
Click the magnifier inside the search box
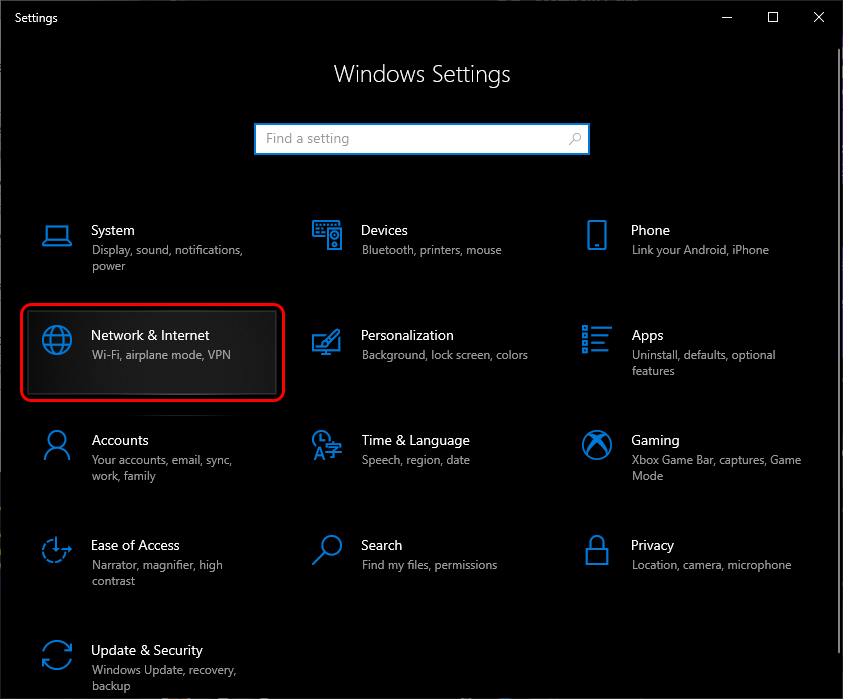(574, 139)
